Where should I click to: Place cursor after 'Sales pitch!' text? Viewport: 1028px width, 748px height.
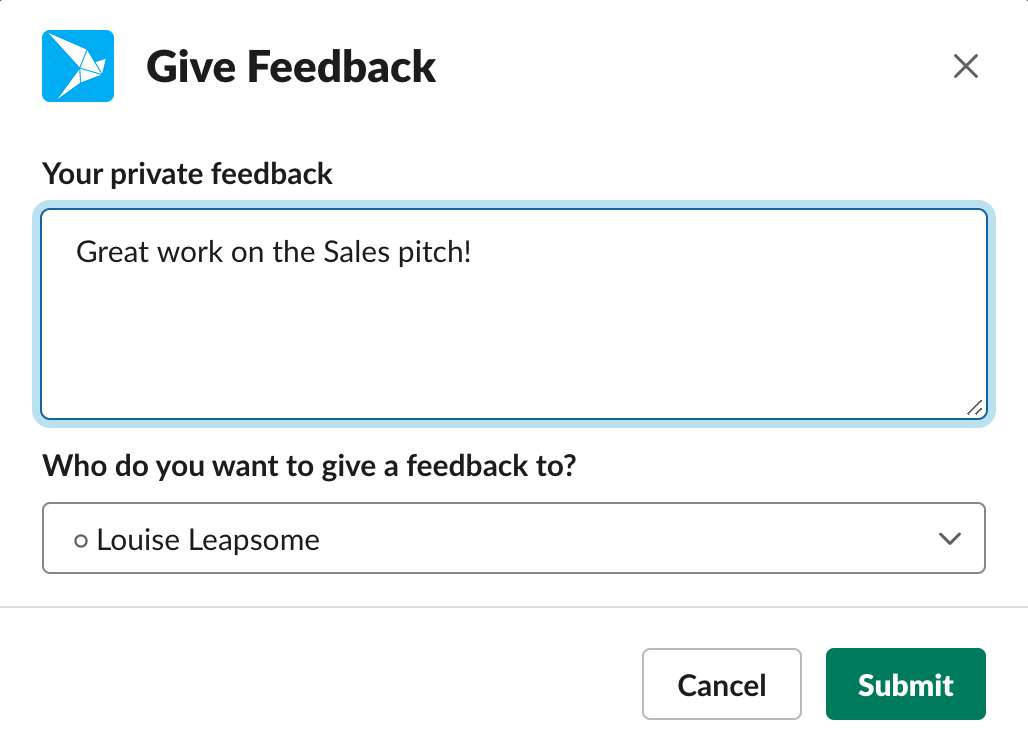point(473,252)
